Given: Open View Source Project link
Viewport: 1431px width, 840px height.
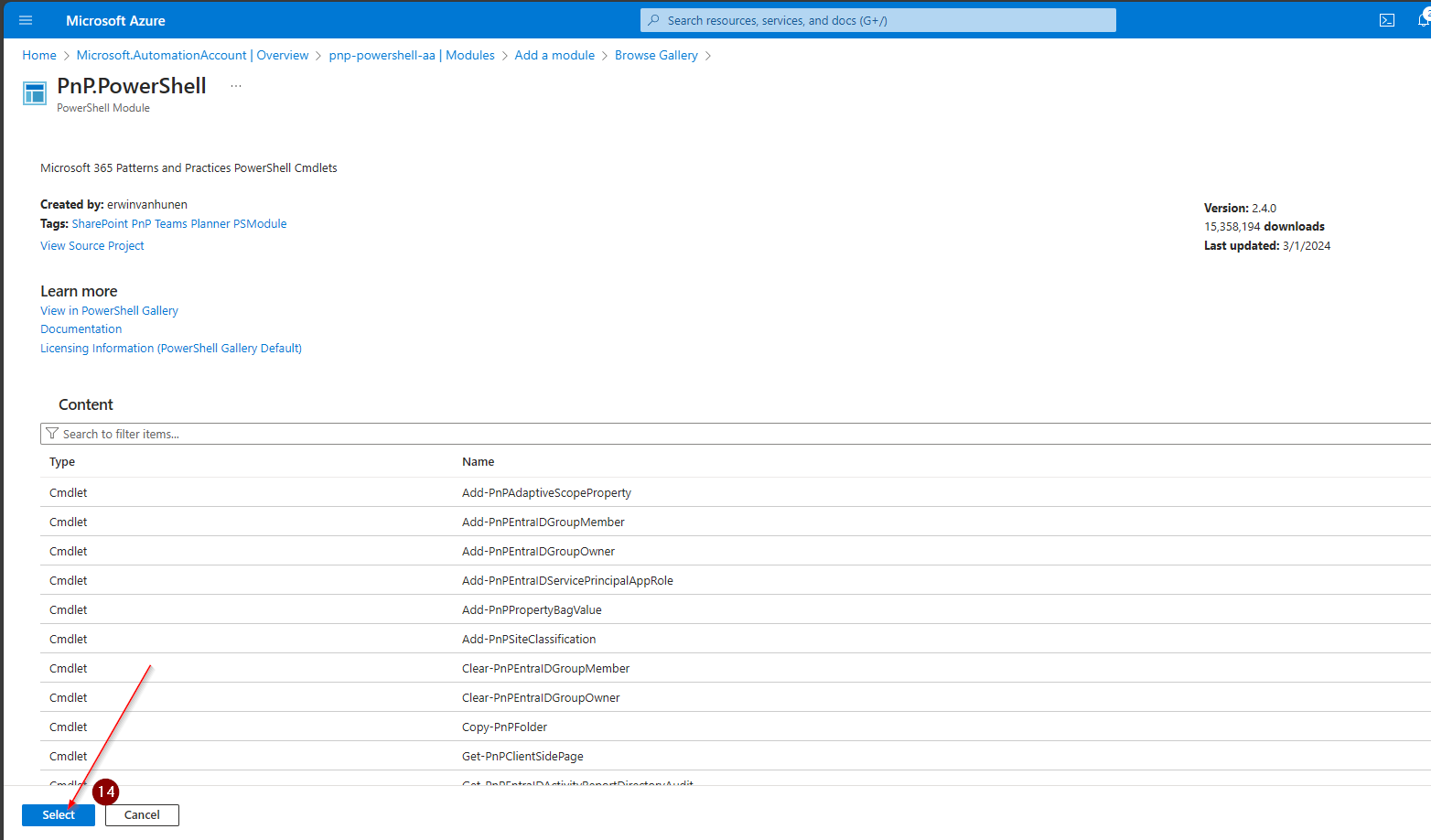Looking at the screenshot, I should (x=92, y=245).
